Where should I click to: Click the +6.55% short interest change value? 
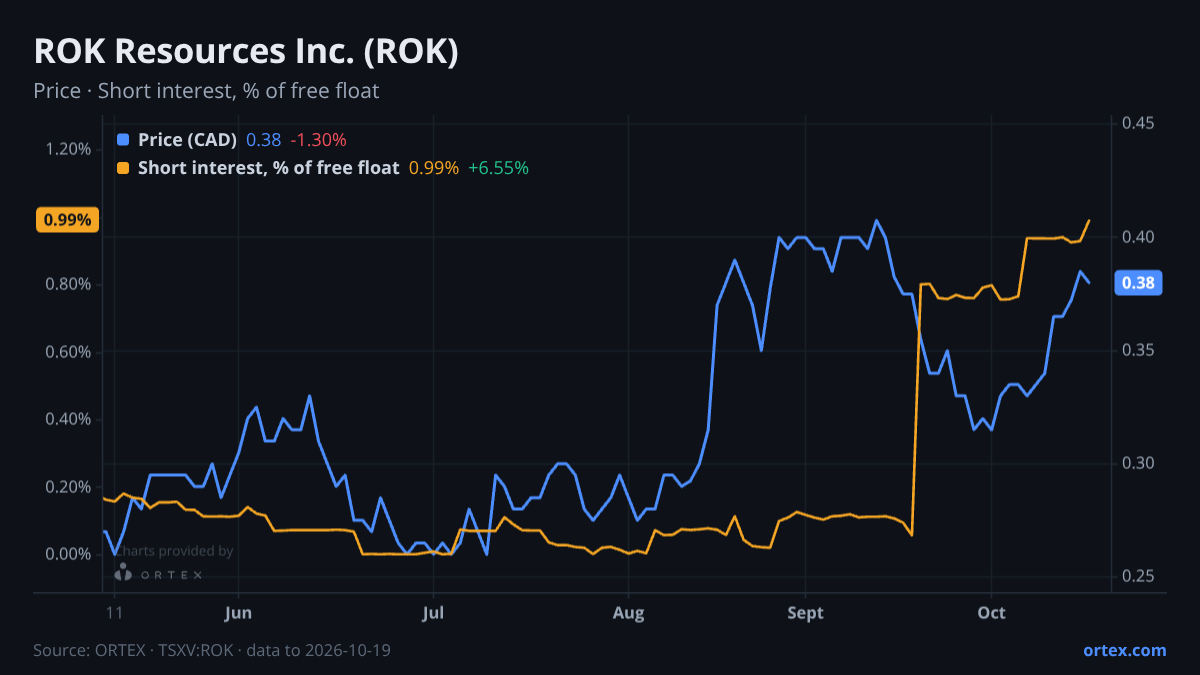pyautogui.click(x=499, y=168)
